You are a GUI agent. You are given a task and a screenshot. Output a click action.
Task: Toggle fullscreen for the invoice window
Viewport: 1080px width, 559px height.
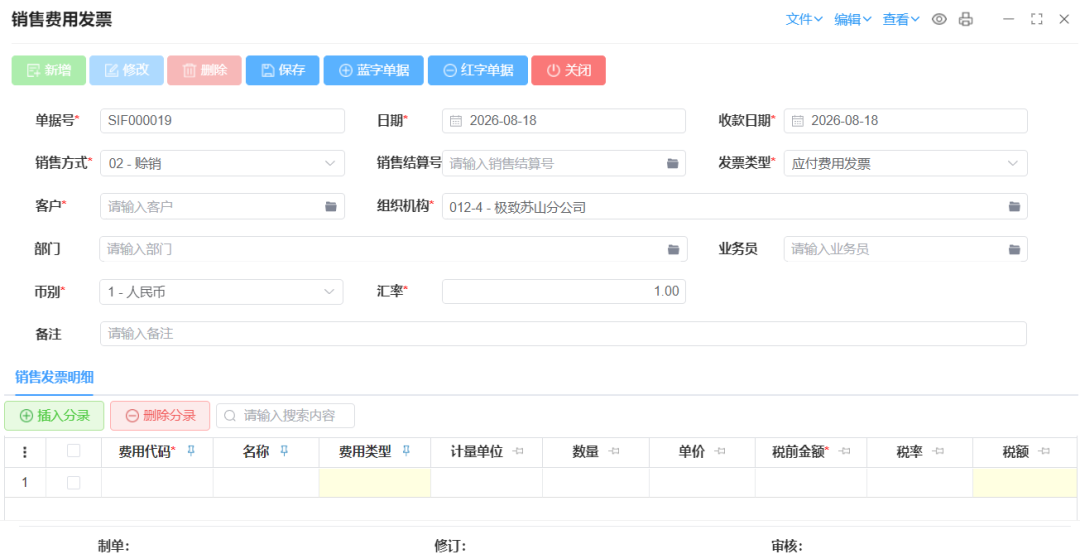point(1036,19)
